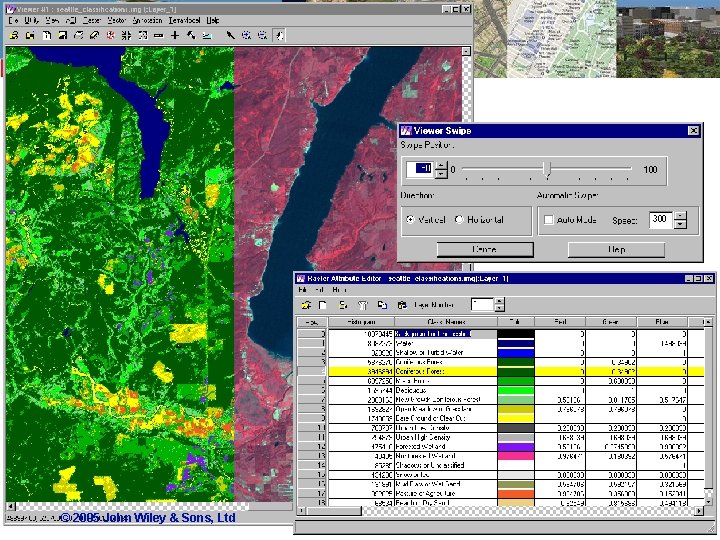Increase Layer Number using up arrow
Viewport: 720px width, 540px height.
point(500,300)
